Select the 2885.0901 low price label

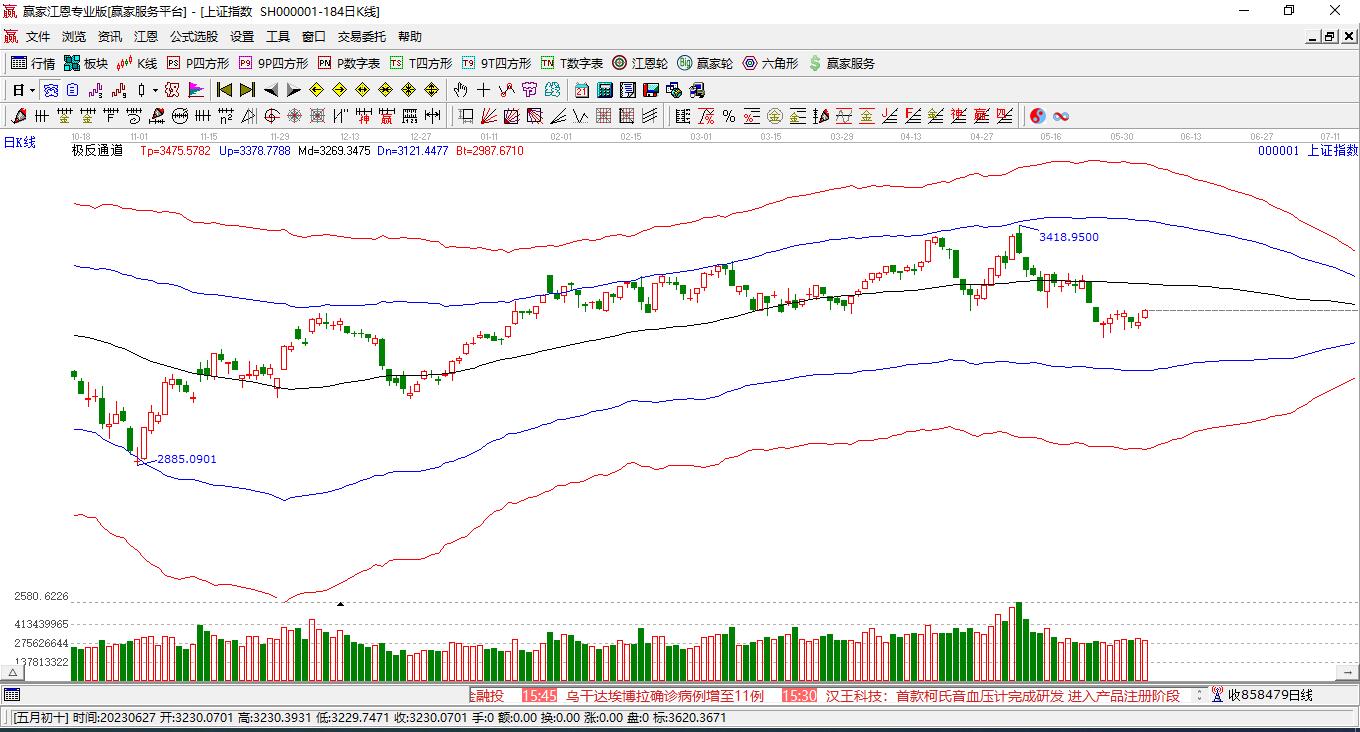(x=186, y=459)
